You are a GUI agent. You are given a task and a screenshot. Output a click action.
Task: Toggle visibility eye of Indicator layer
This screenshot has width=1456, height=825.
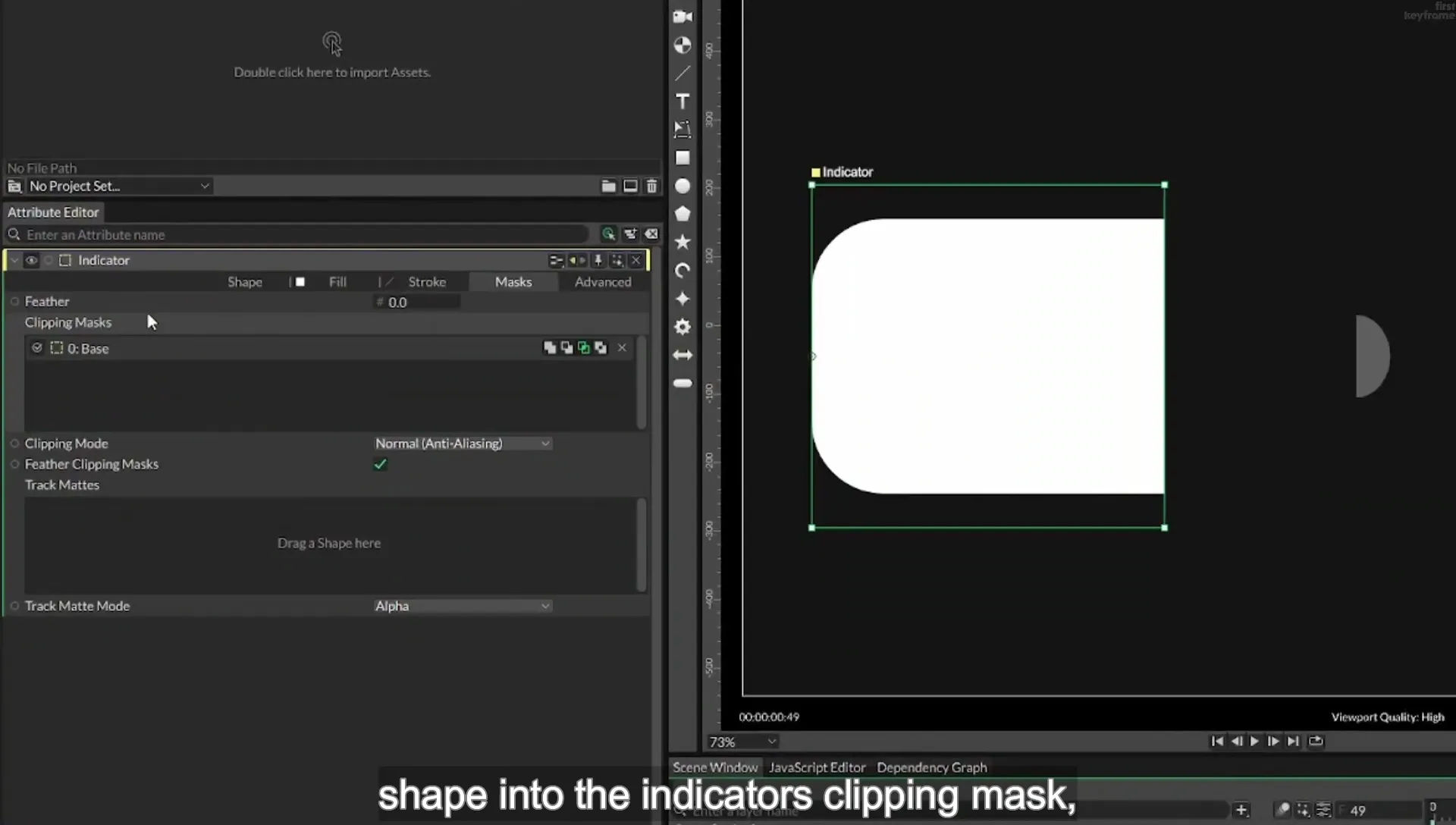(31, 260)
